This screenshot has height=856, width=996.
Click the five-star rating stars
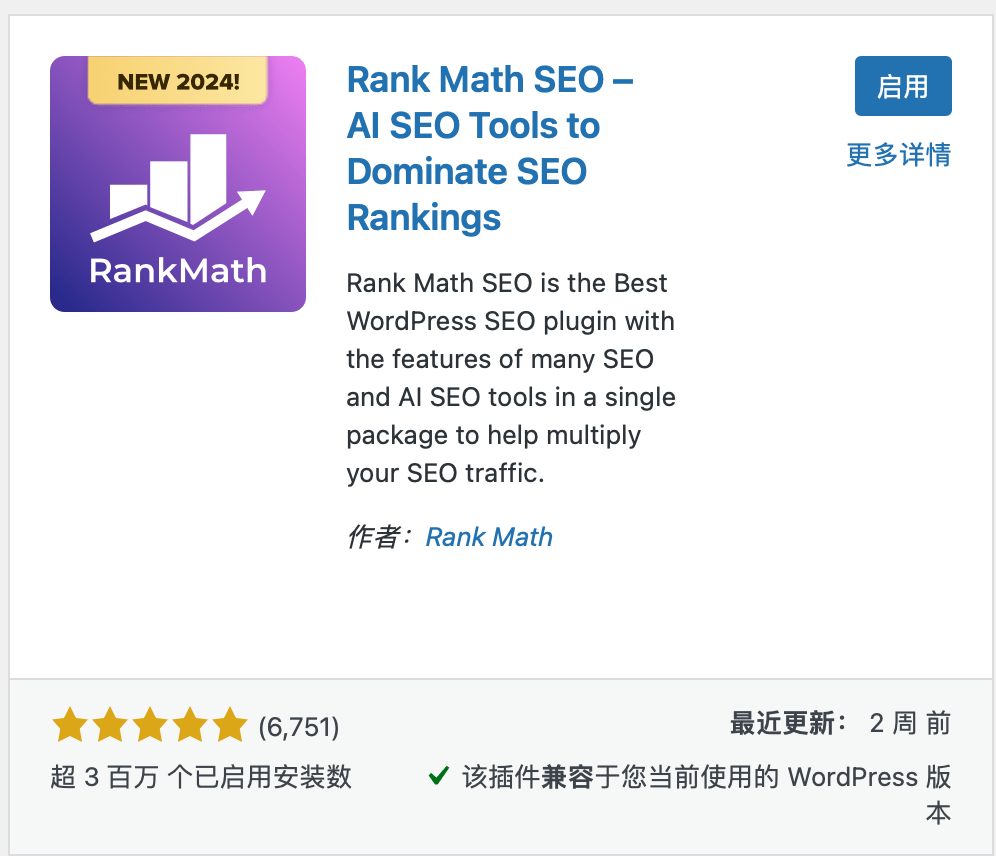pyautogui.click(x=150, y=725)
